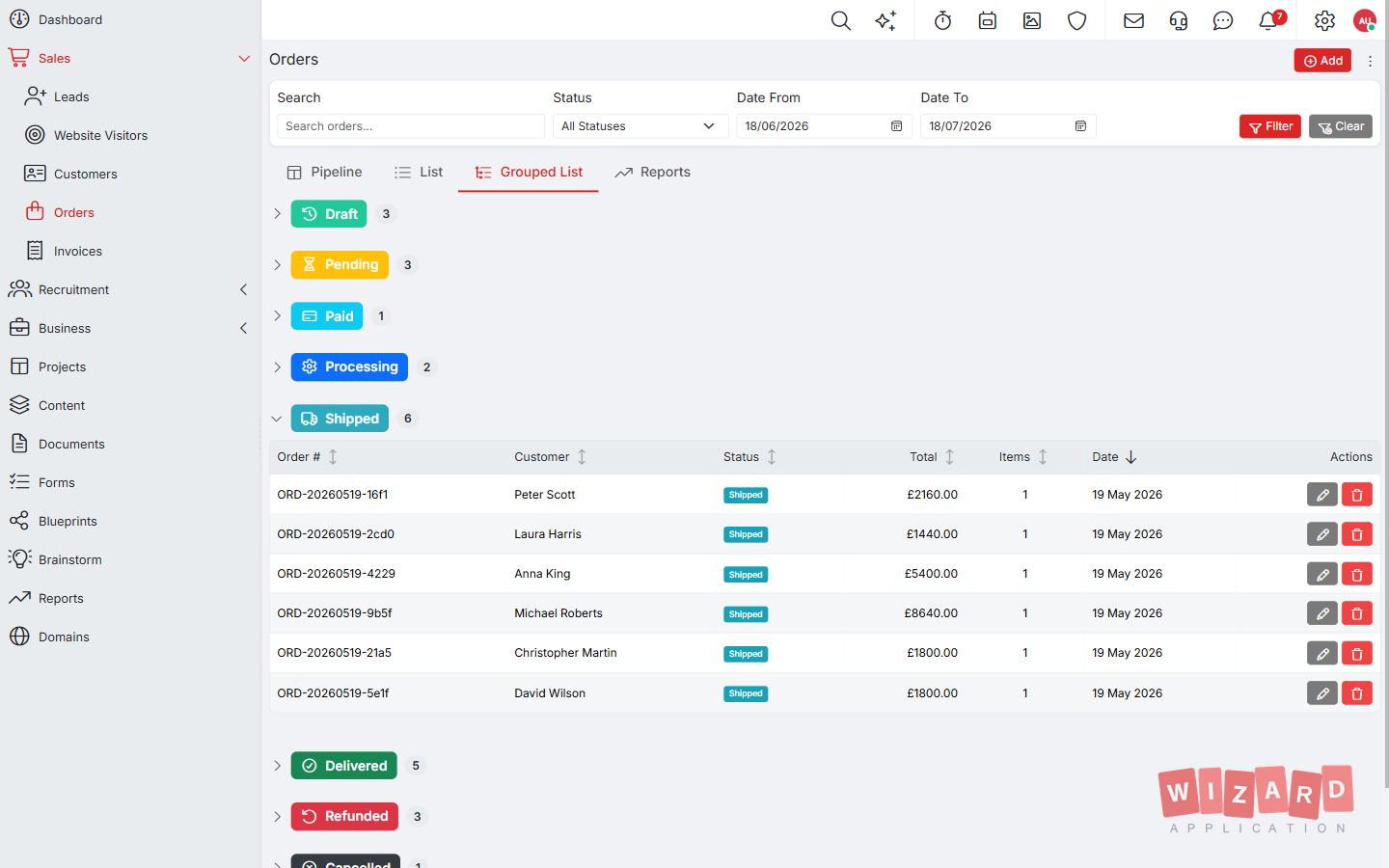1389x868 pixels.
Task: Delete Laura Harris order with trash icon
Action: 1357,534
